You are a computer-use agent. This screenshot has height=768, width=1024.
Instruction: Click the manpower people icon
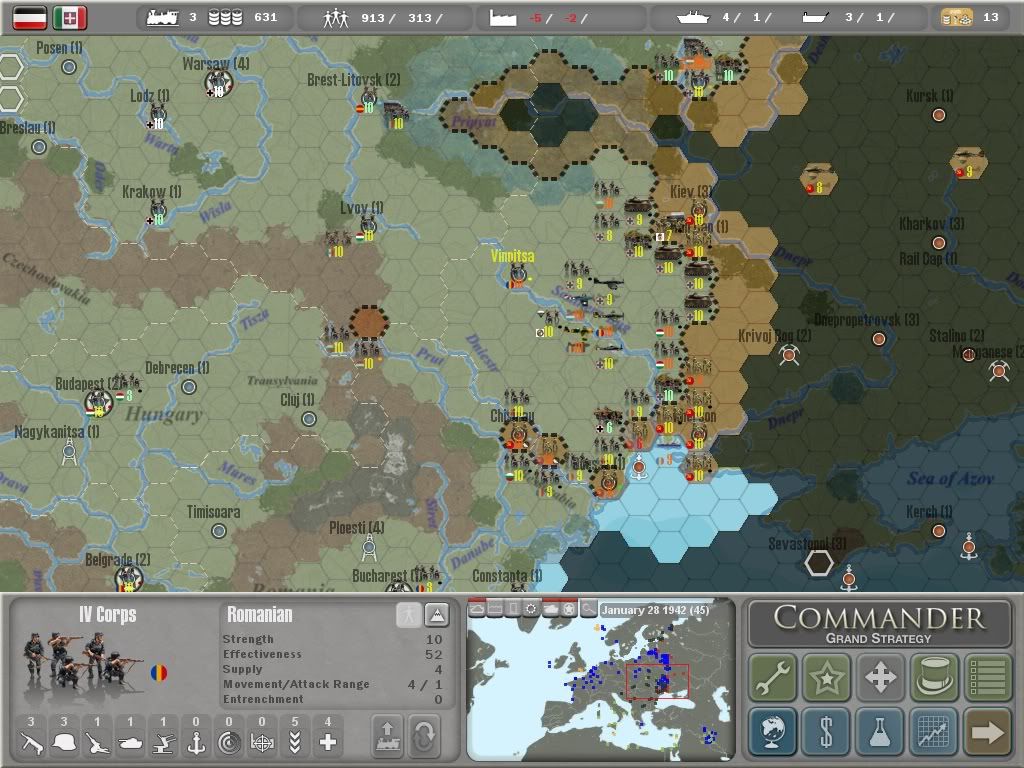pos(336,18)
